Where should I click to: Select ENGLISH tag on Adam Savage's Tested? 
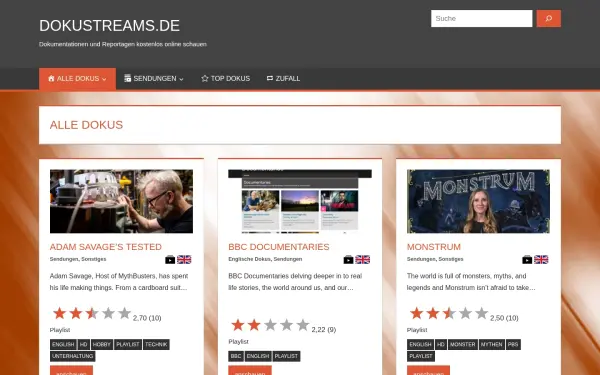[63, 344]
